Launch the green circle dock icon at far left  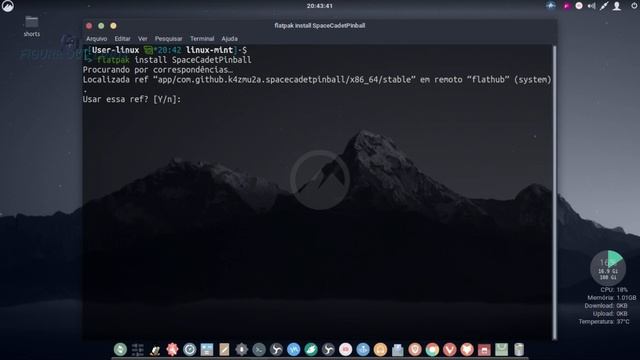tap(120, 349)
